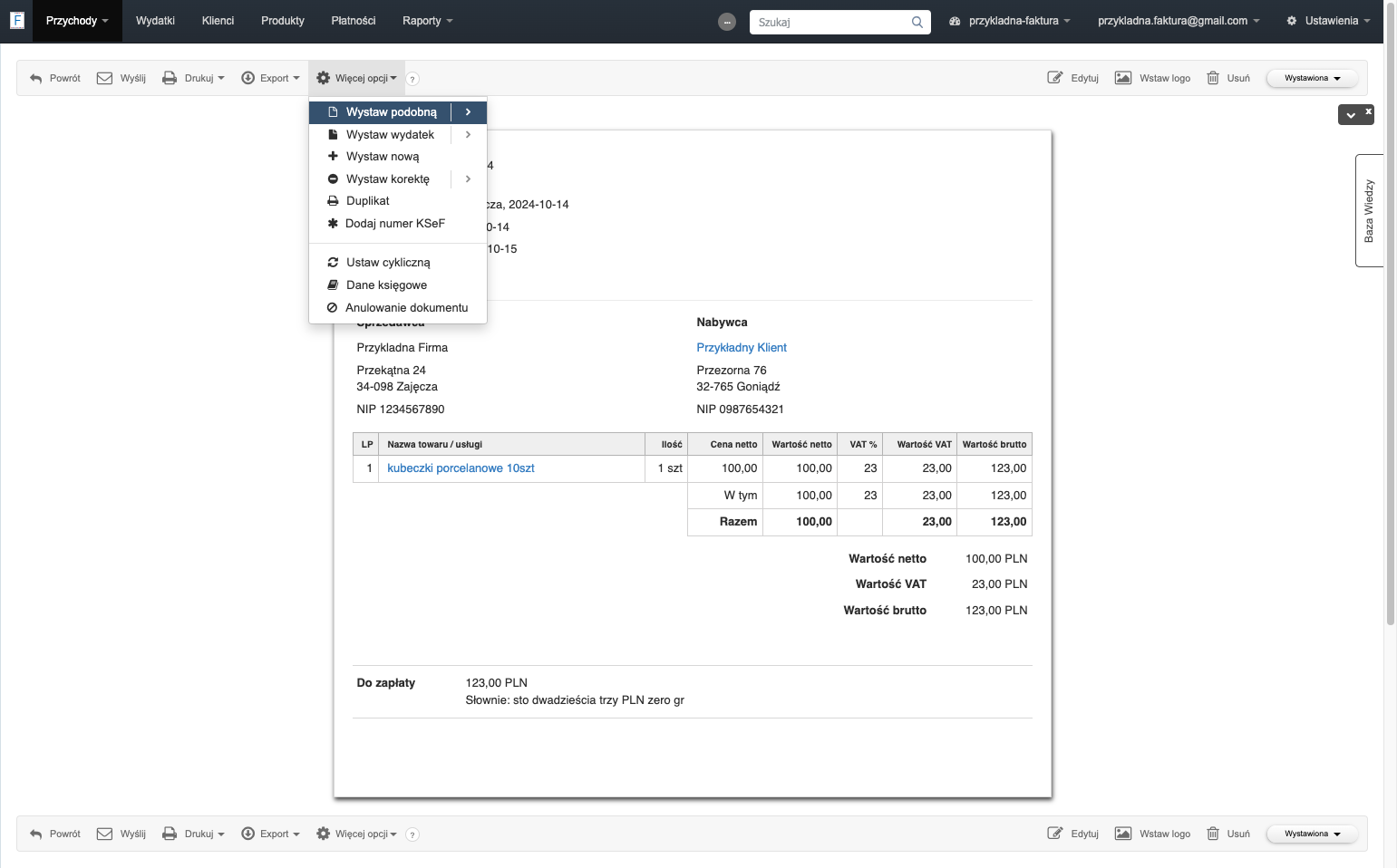Delete invoice using top Usuń button
The height and width of the screenshot is (868, 1397).
1228,78
